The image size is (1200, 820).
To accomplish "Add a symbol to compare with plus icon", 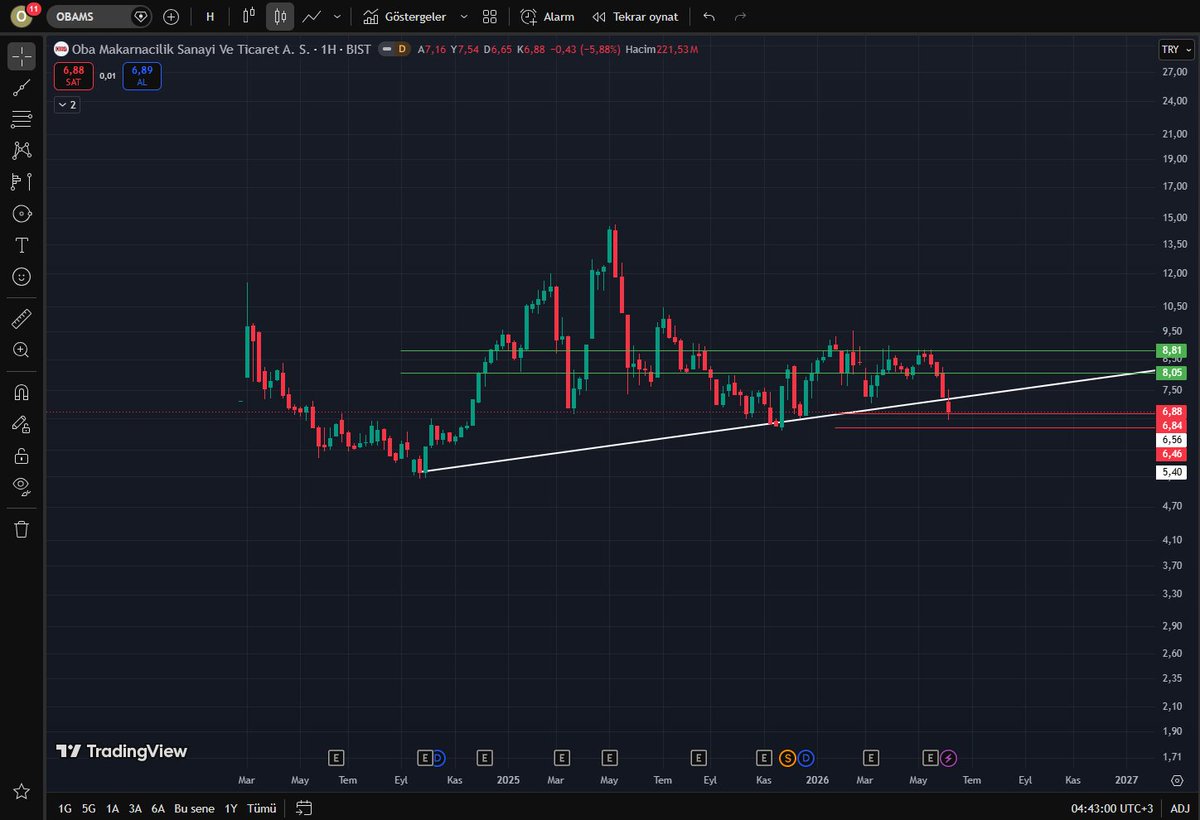I will (x=171, y=17).
